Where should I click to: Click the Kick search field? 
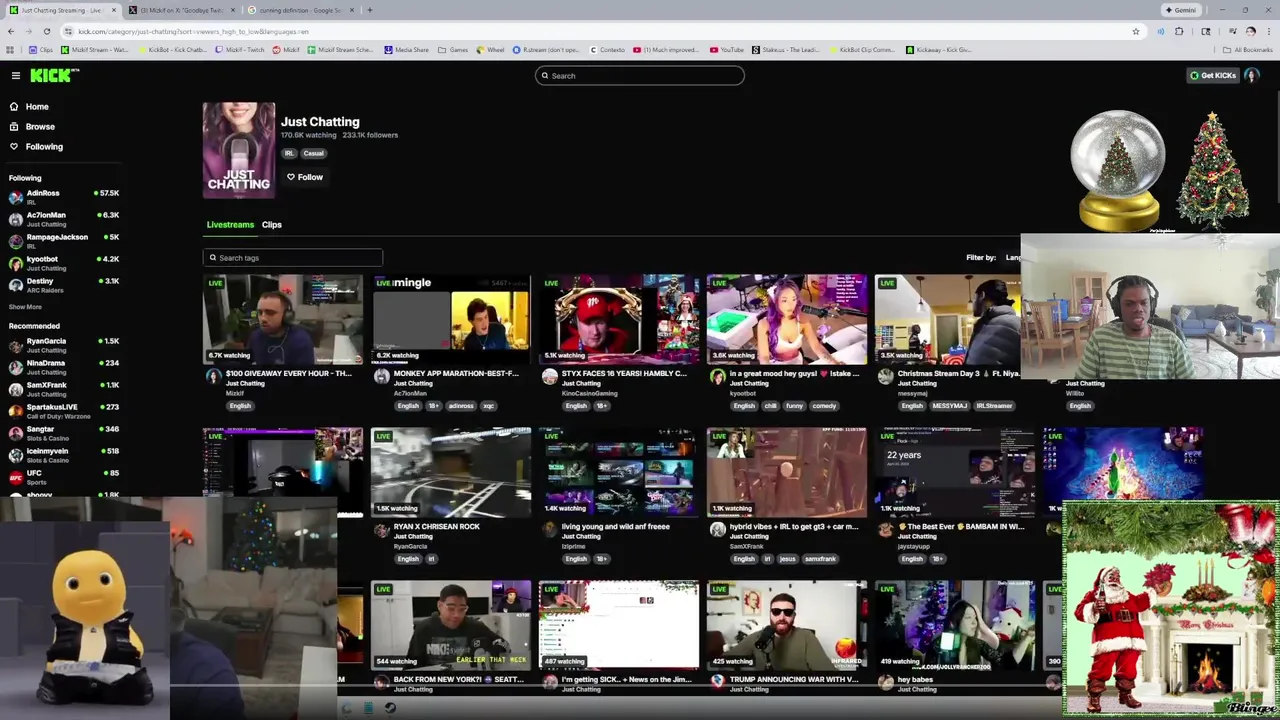point(640,75)
